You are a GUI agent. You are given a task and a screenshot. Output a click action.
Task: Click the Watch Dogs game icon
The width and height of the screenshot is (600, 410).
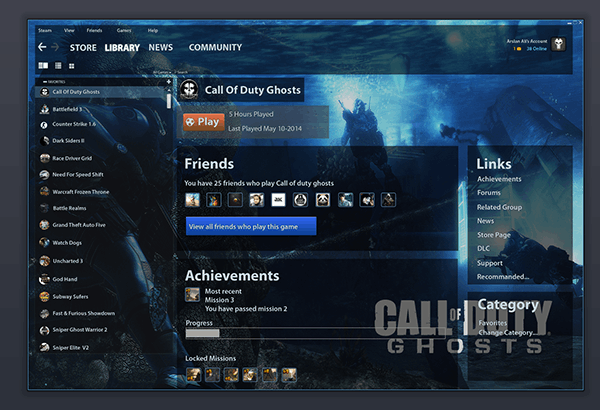(44, 242)
